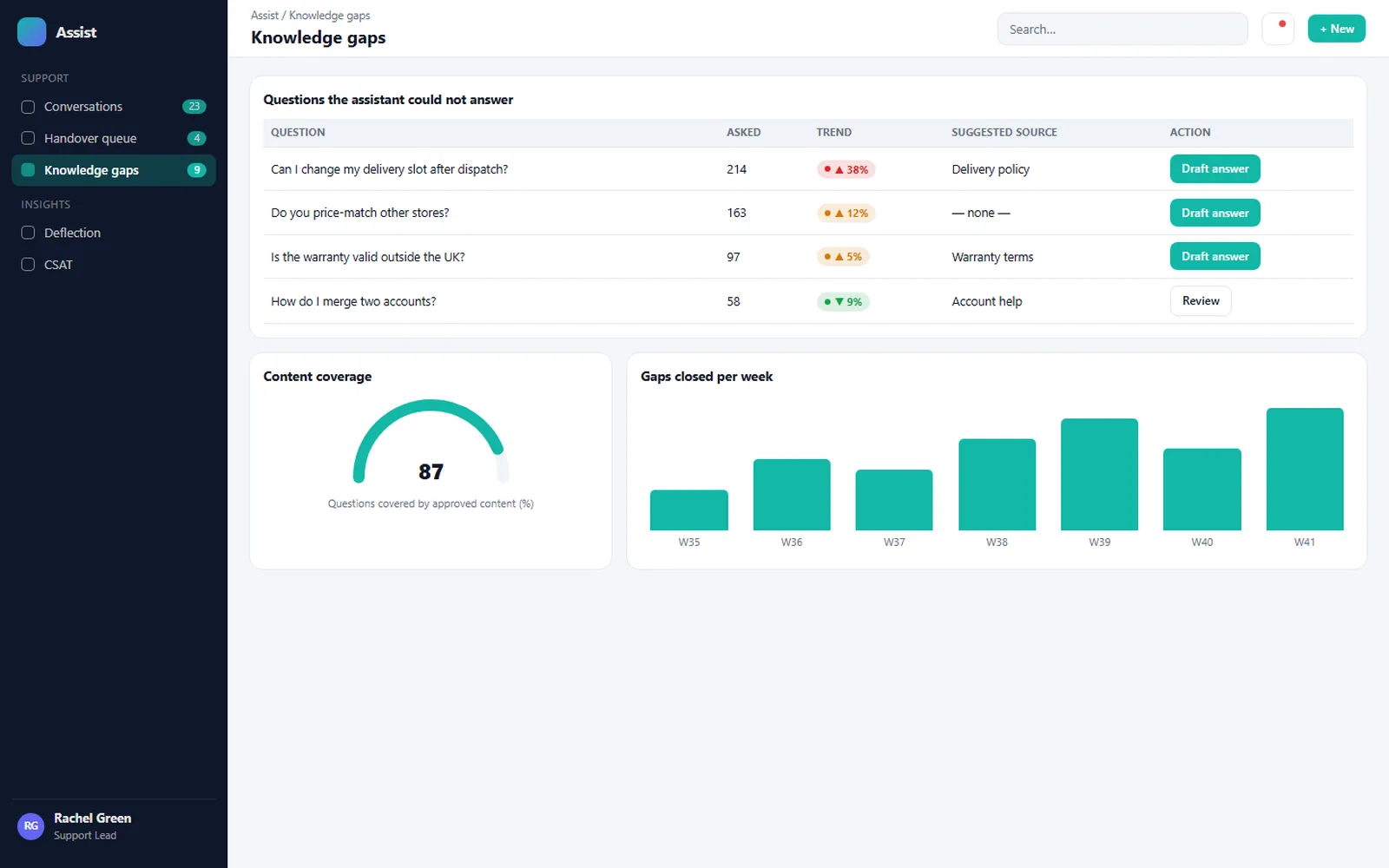Click the 9% downward trend badge
The height and width of the screenshot is (868, 1389).
tap(843, 301)
